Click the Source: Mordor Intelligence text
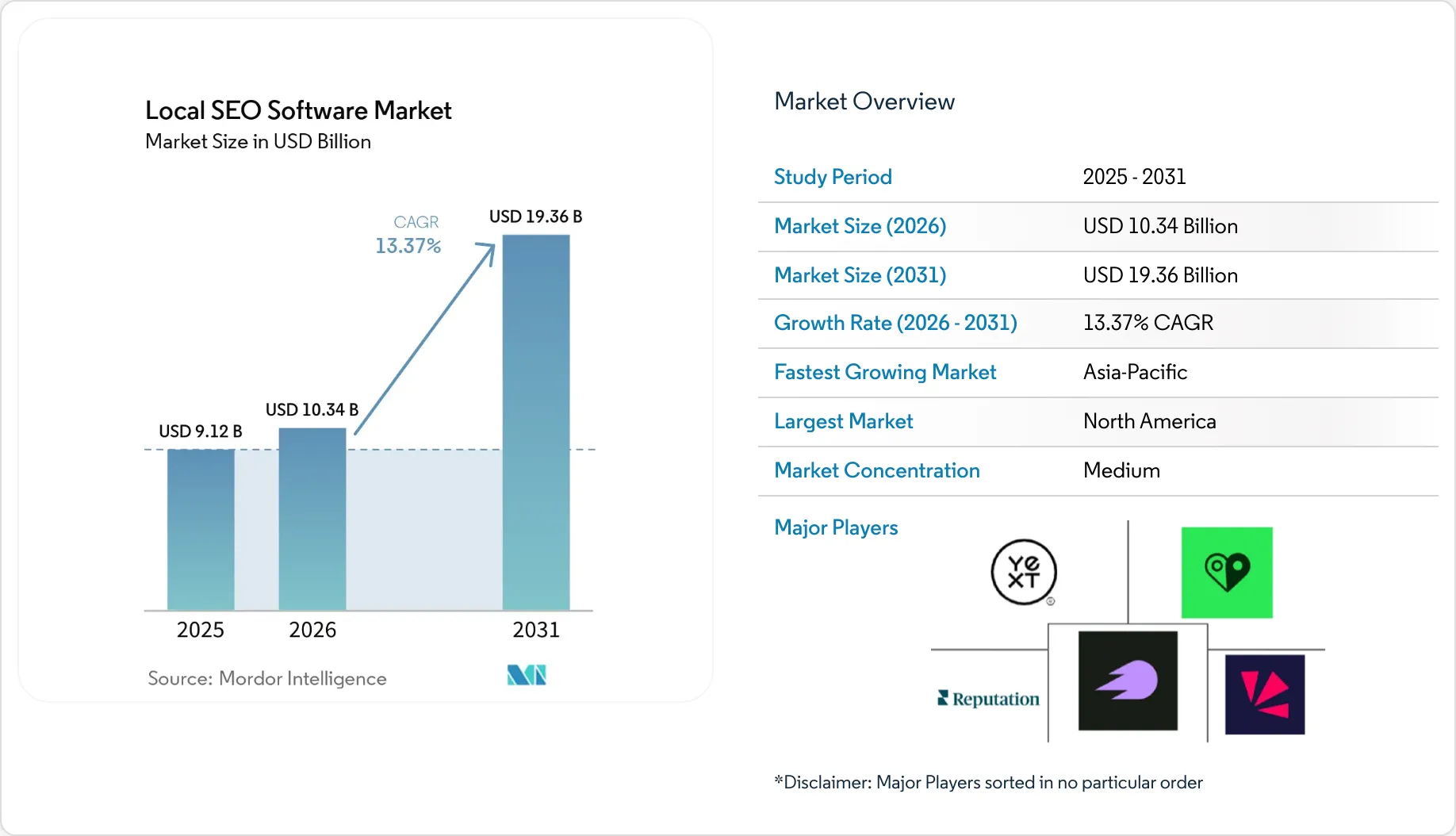 click(x=267, y=678)
